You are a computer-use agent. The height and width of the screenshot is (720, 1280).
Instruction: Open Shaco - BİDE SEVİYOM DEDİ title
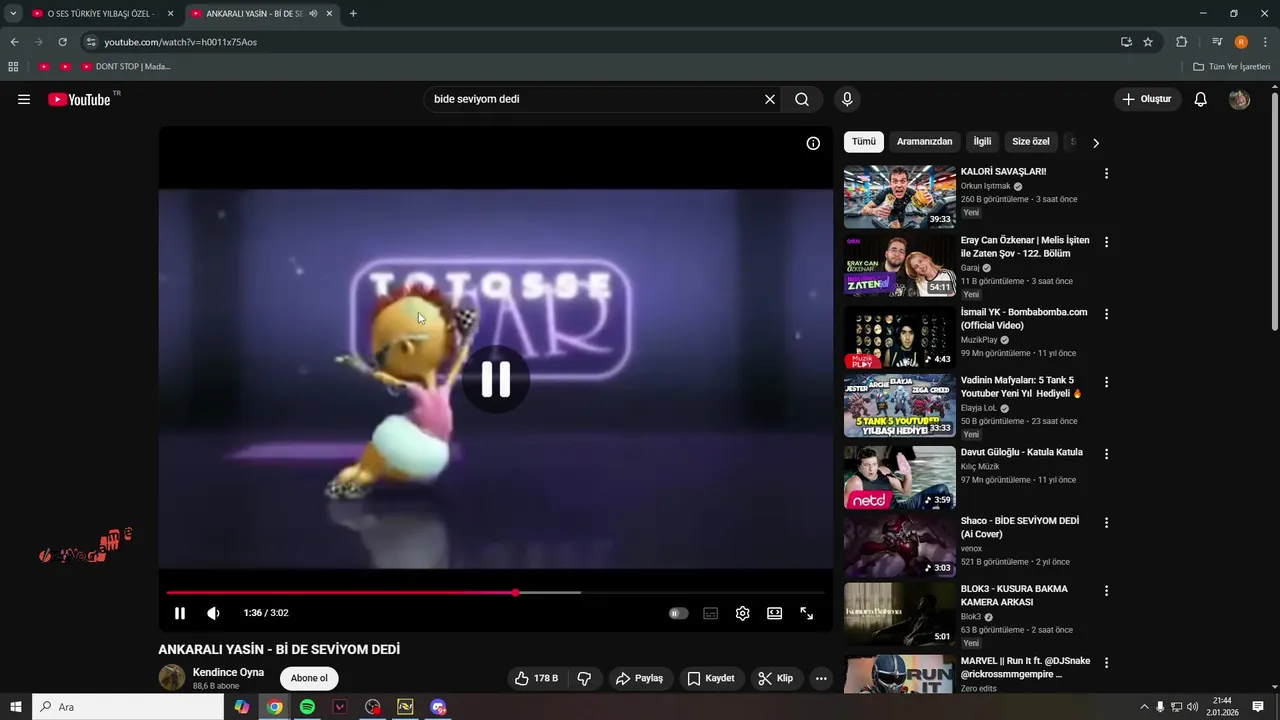tap(1020, 527)
